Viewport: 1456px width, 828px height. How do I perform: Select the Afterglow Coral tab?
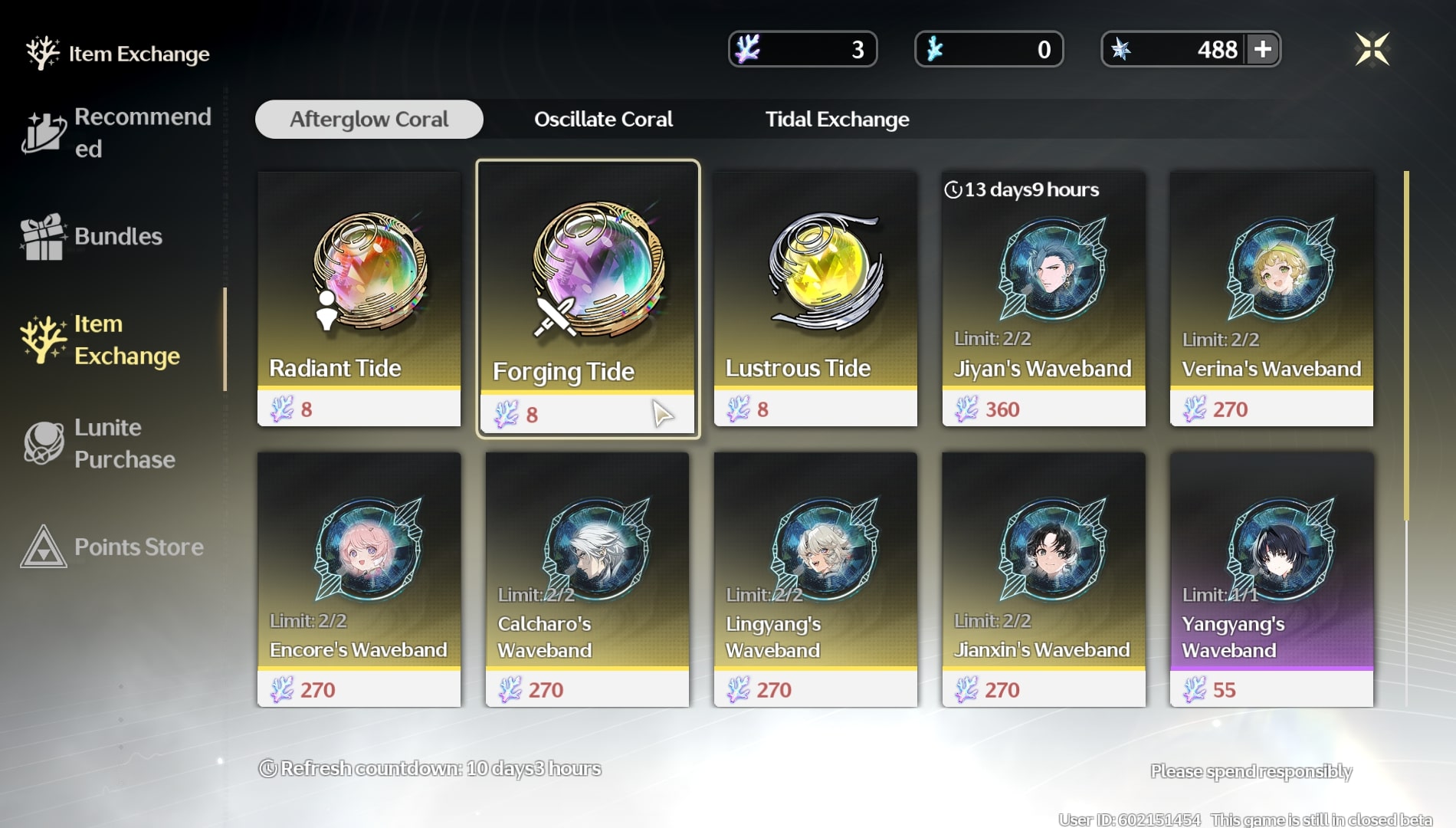tap(369, 120)
